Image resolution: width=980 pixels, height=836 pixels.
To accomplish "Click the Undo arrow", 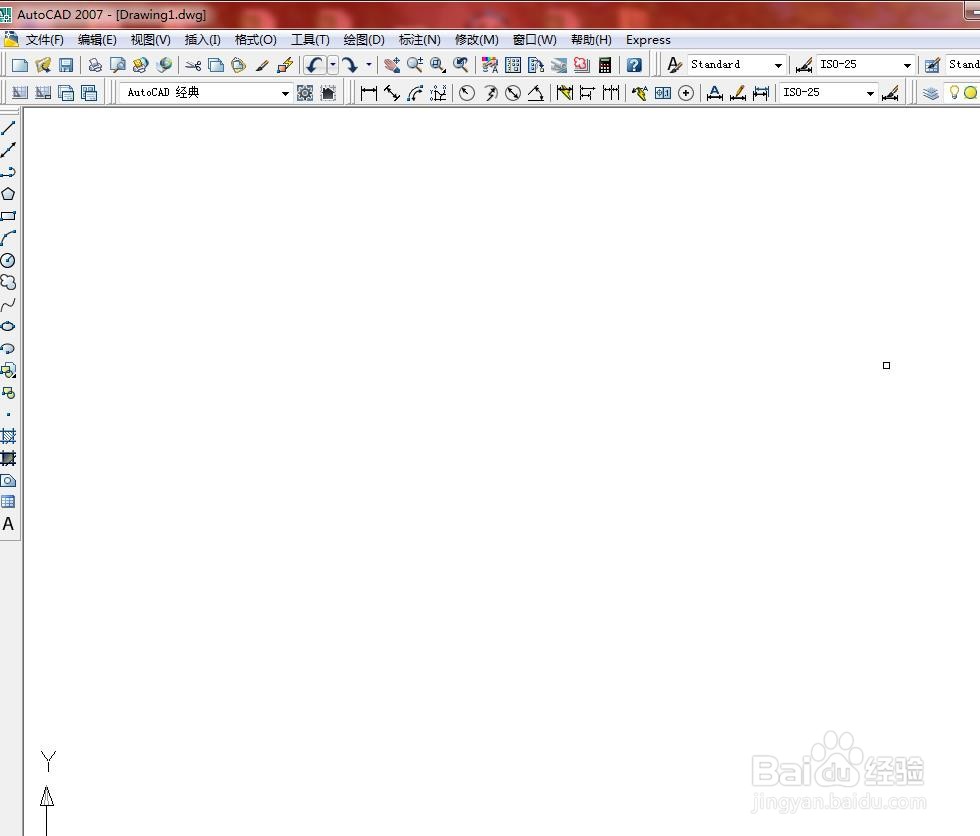I will (x=315, y=65).
